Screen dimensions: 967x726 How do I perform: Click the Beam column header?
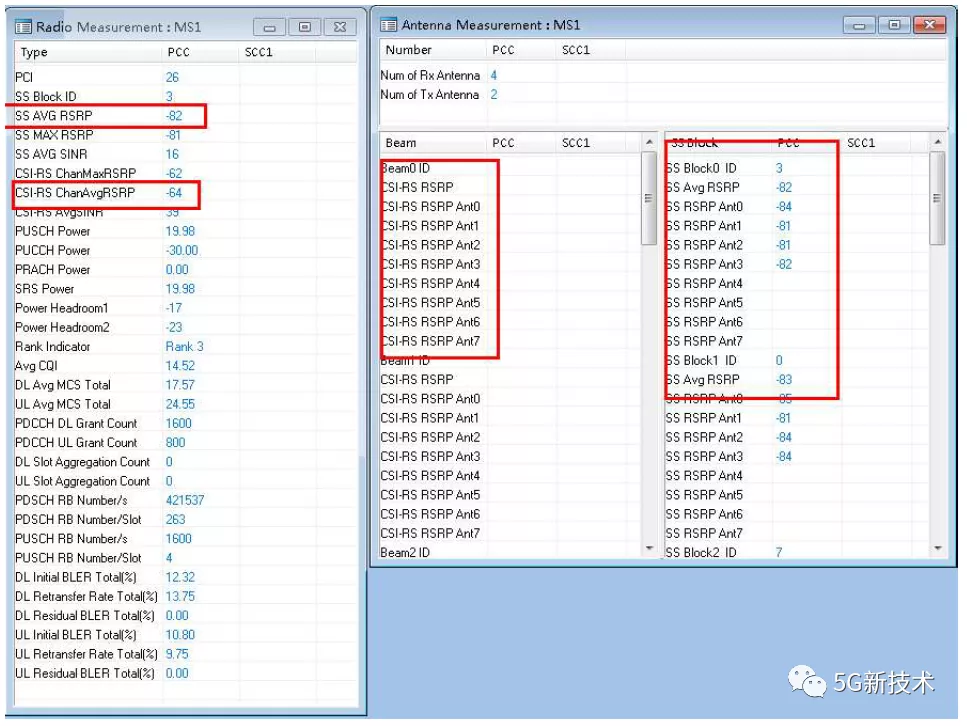[433, 143]
